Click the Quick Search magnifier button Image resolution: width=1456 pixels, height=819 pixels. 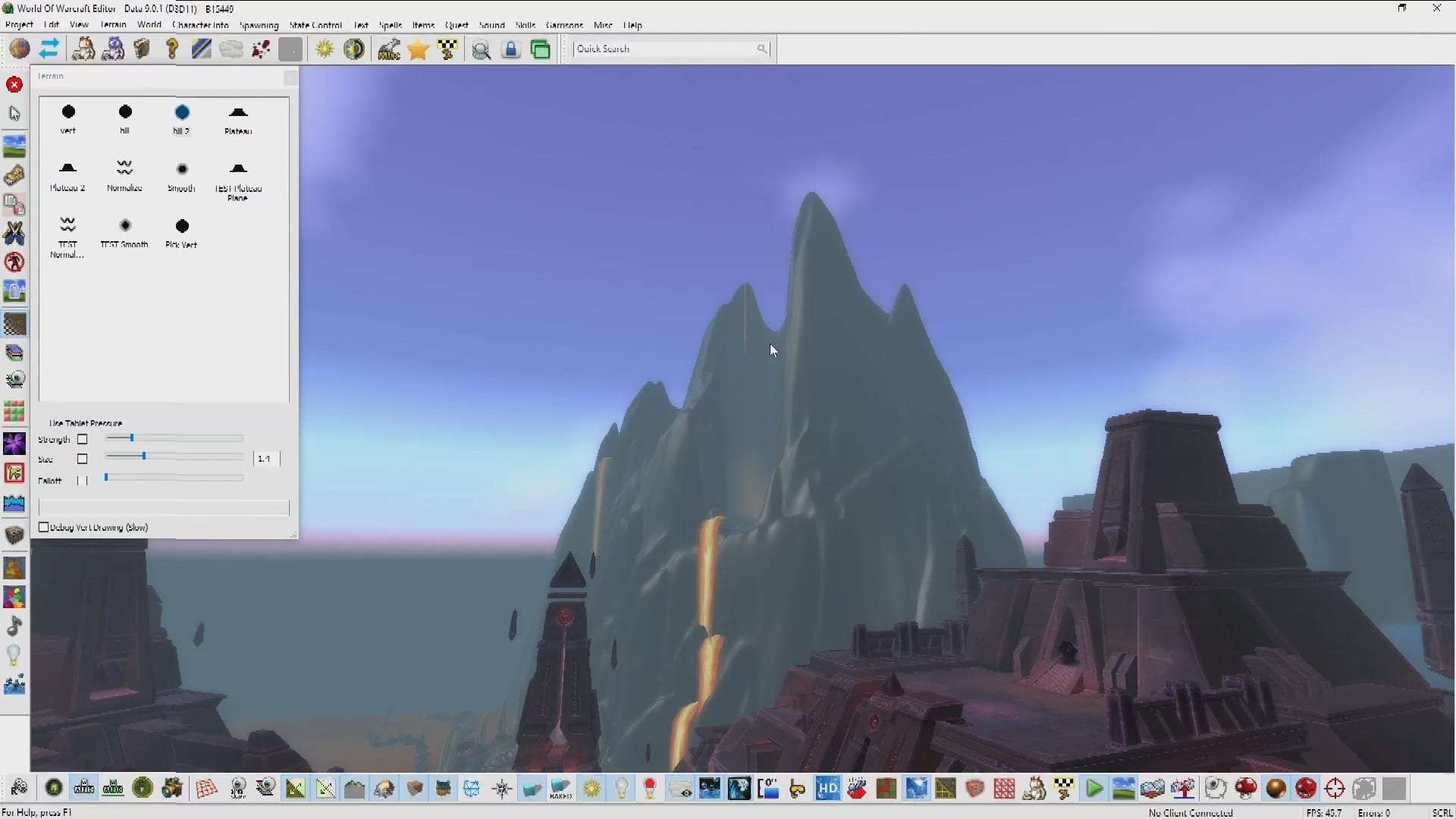(761, 49)
